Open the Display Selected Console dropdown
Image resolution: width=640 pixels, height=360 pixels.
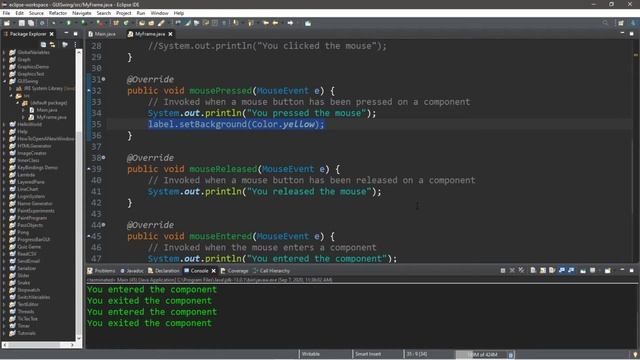(x=594, y=270)
